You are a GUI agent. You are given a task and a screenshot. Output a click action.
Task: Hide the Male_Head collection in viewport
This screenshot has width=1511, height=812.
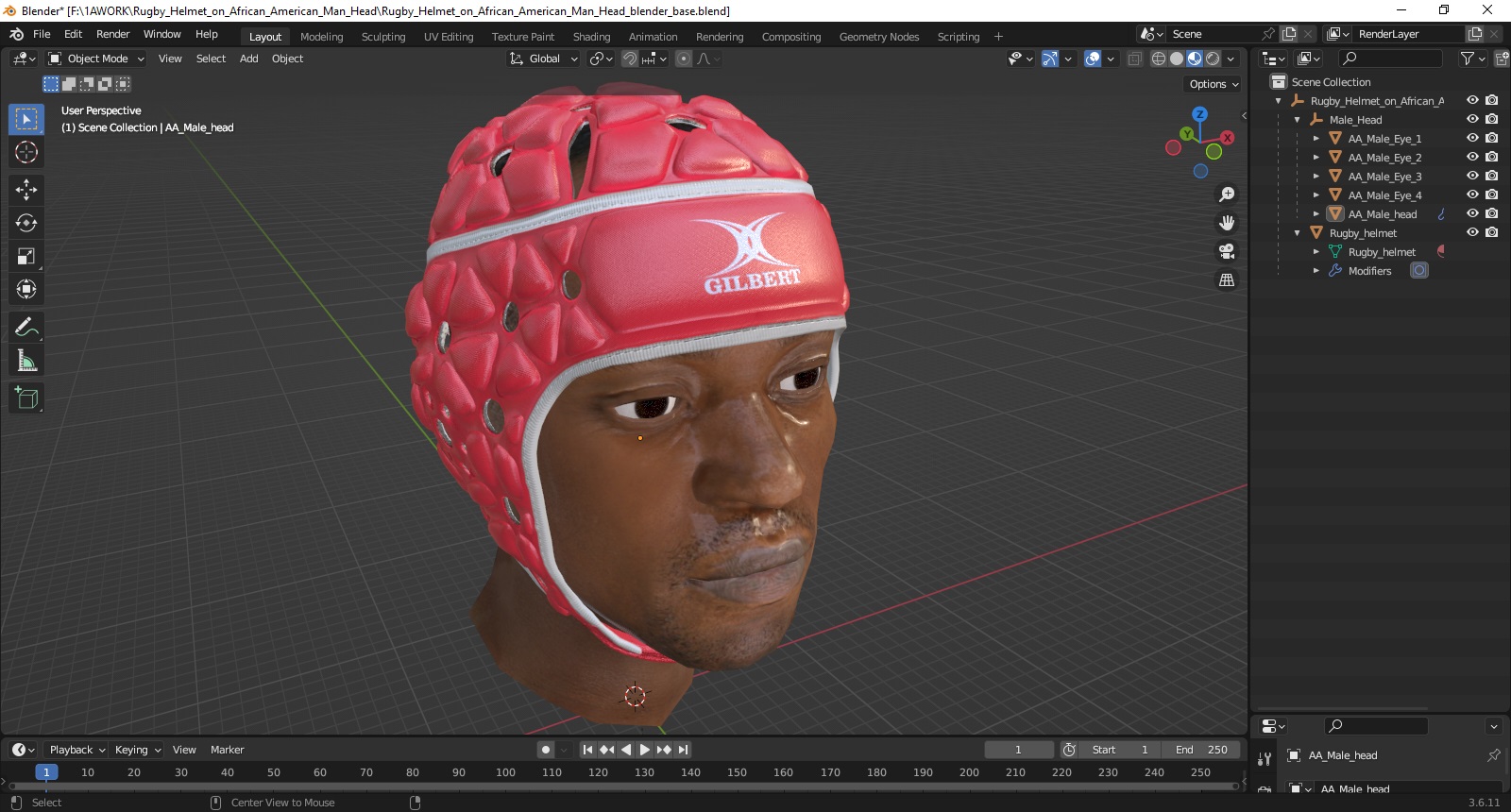(1472, 119)
